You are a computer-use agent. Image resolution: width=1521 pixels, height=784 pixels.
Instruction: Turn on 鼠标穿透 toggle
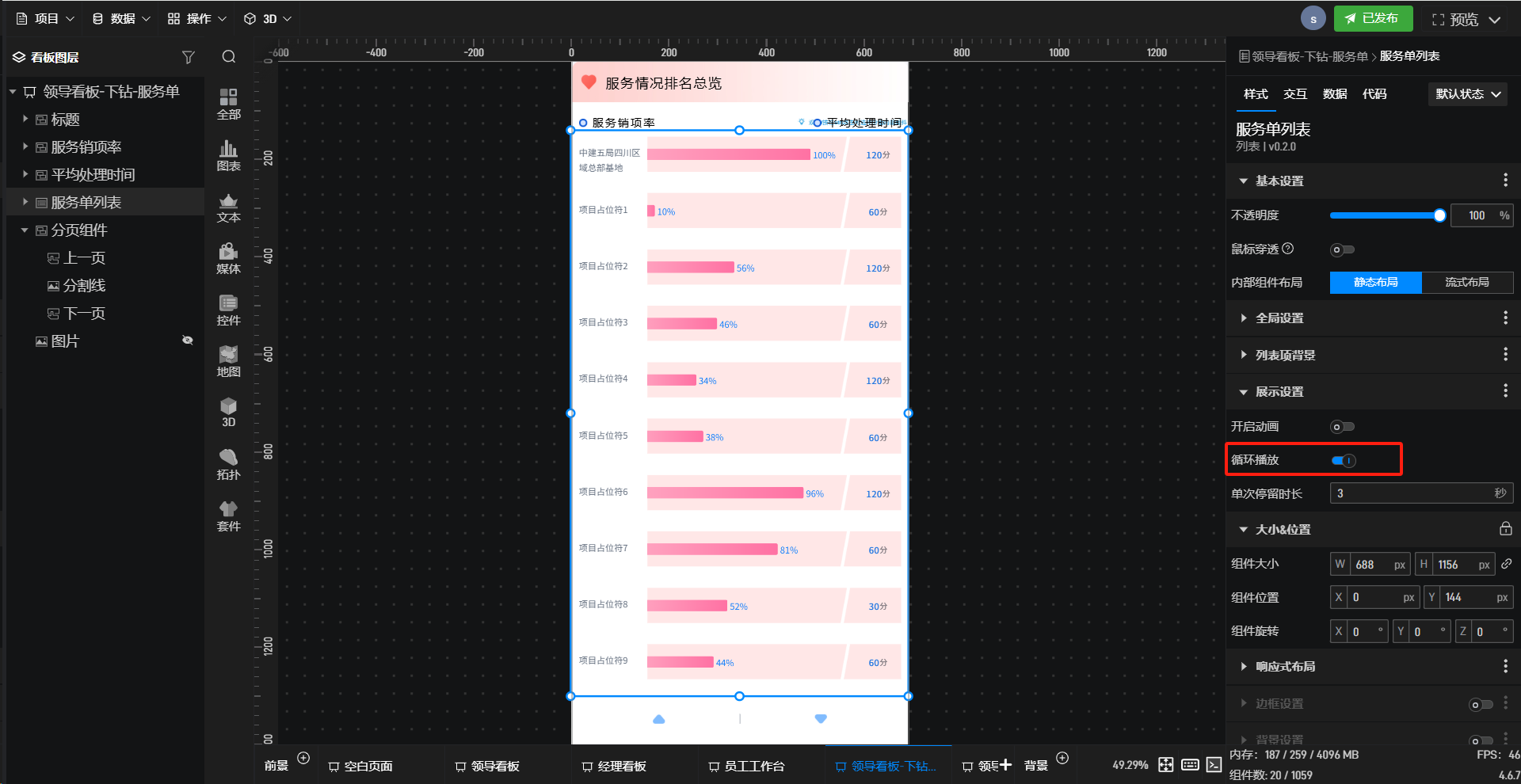point(1342,250)
